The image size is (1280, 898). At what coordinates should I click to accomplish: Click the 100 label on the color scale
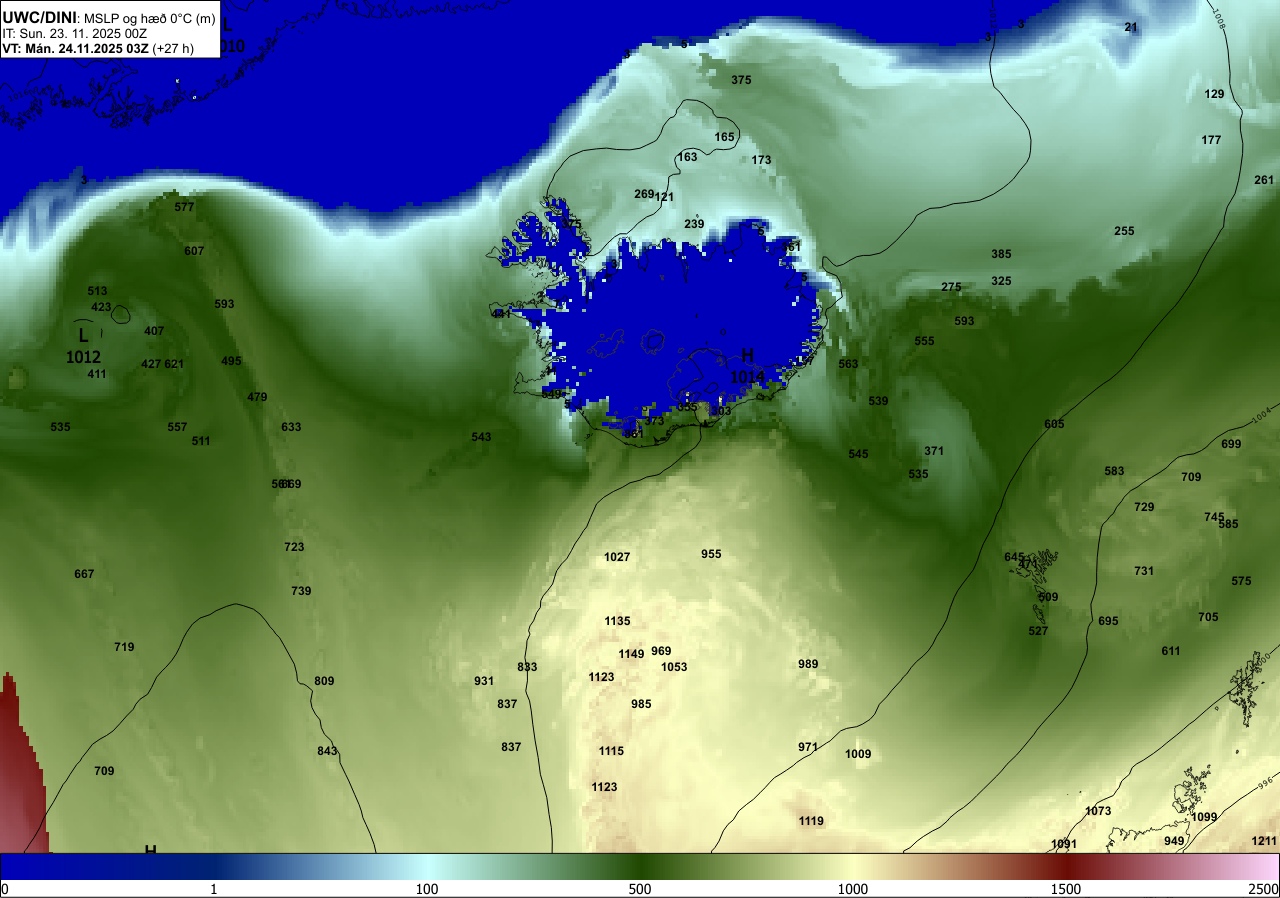(x=427, y=890)
